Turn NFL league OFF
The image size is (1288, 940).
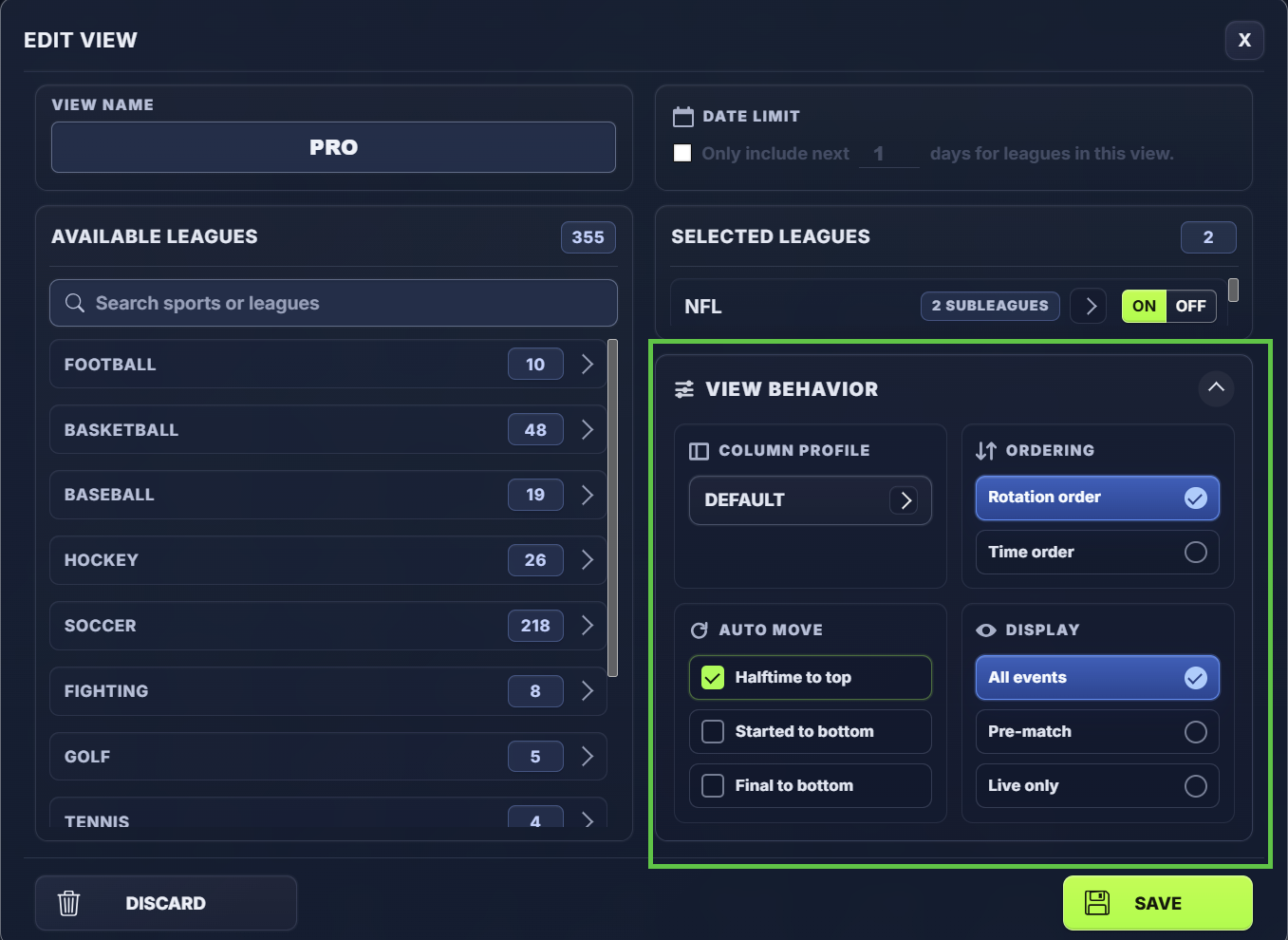click(1191, 306)
